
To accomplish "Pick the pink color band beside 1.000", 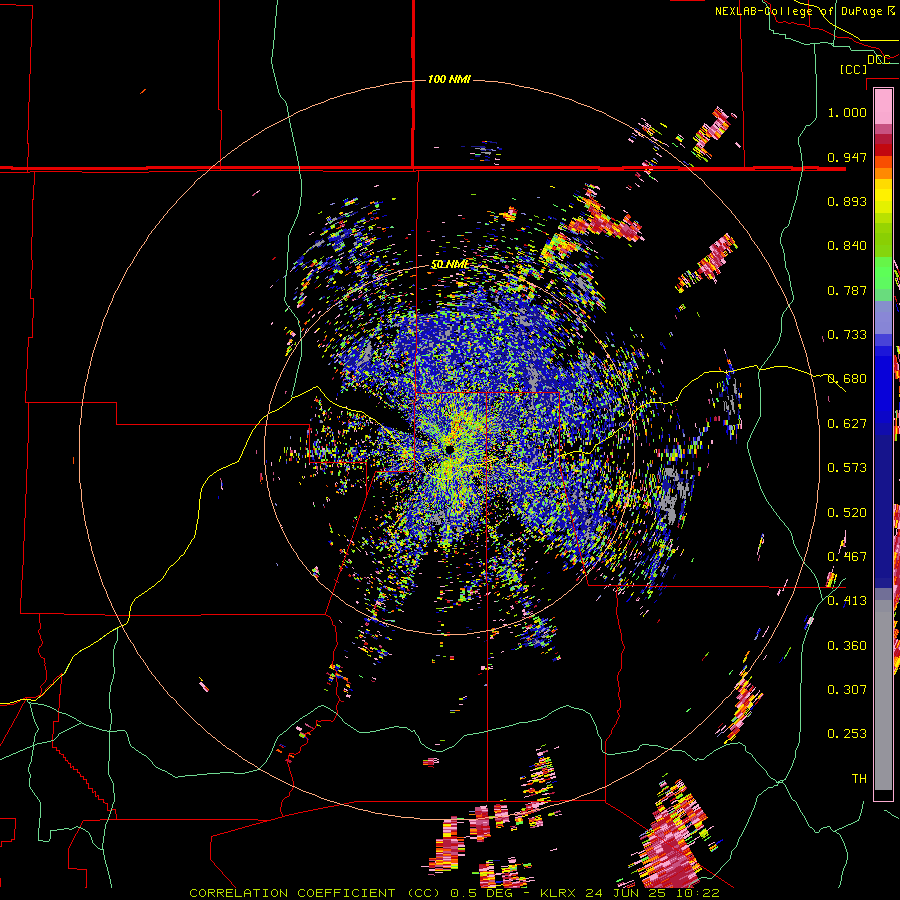I will (x=883, y=106).
